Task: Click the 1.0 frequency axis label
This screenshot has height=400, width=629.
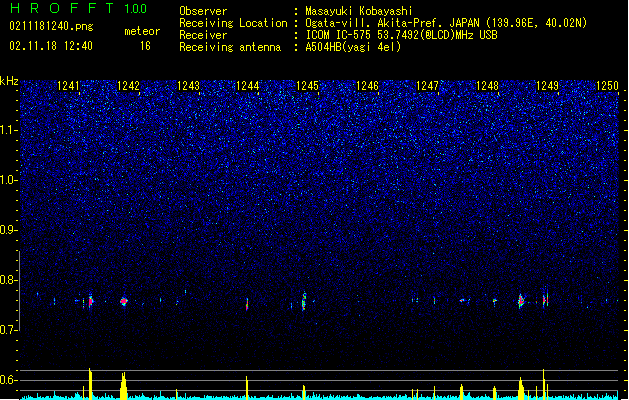Action: coord(8,180)
